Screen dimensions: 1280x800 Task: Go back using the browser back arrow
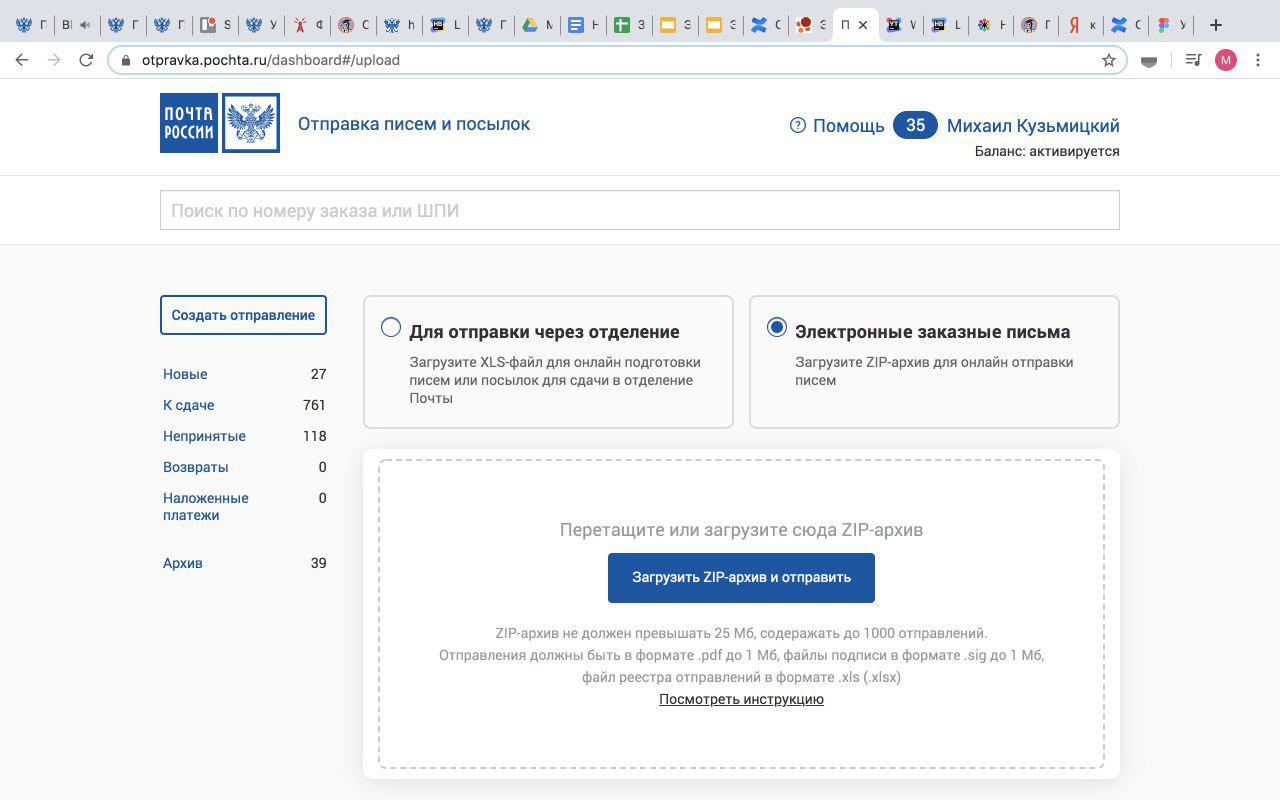(x=22, y=60)
